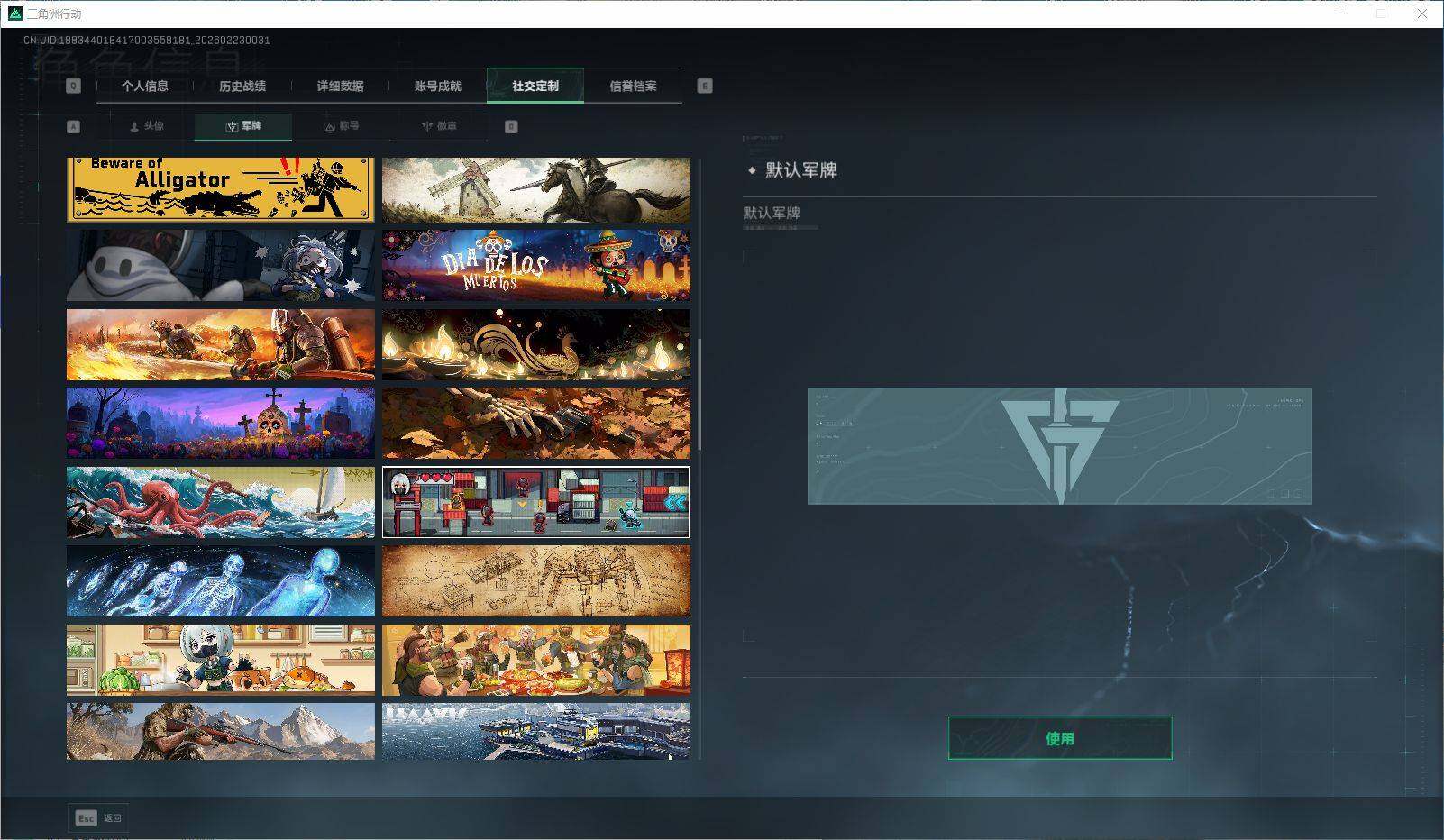Select the naval base at sea dog tag
Viewport: 1444px width, 840px height.
point(536,731)
